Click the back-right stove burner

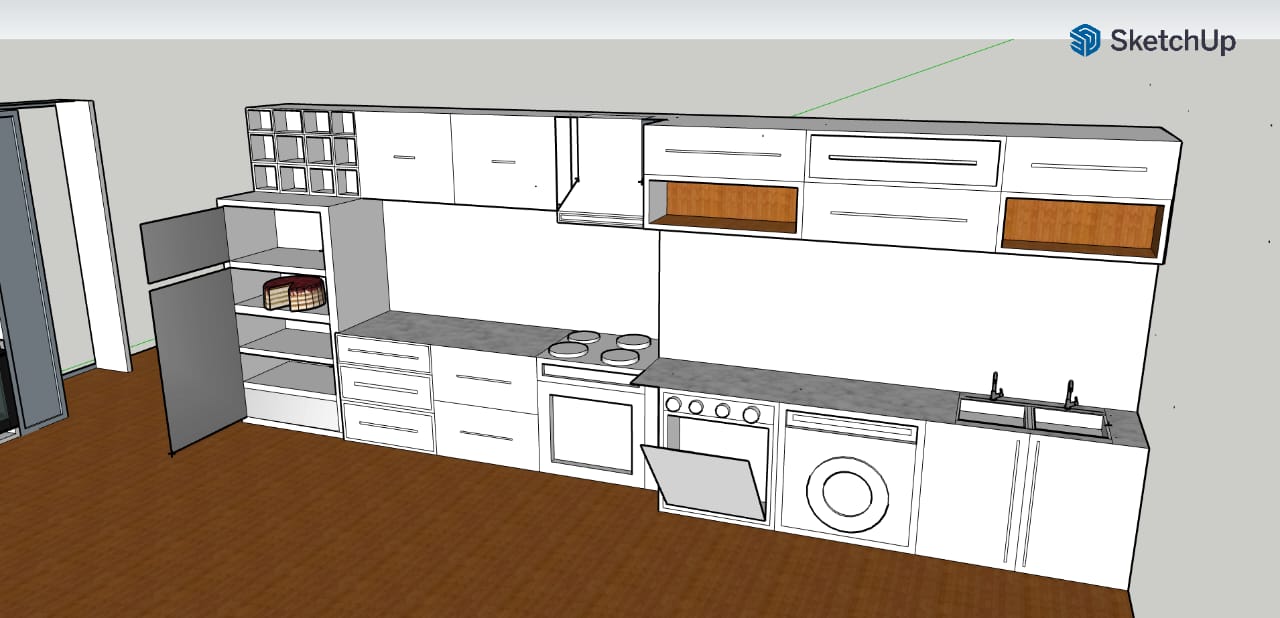[x=633, y=341]
